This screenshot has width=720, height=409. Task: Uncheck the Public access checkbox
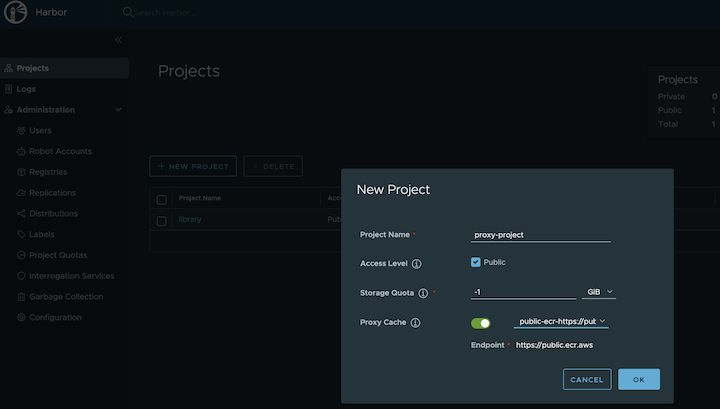pyautogui.click(x=476, y=263)
